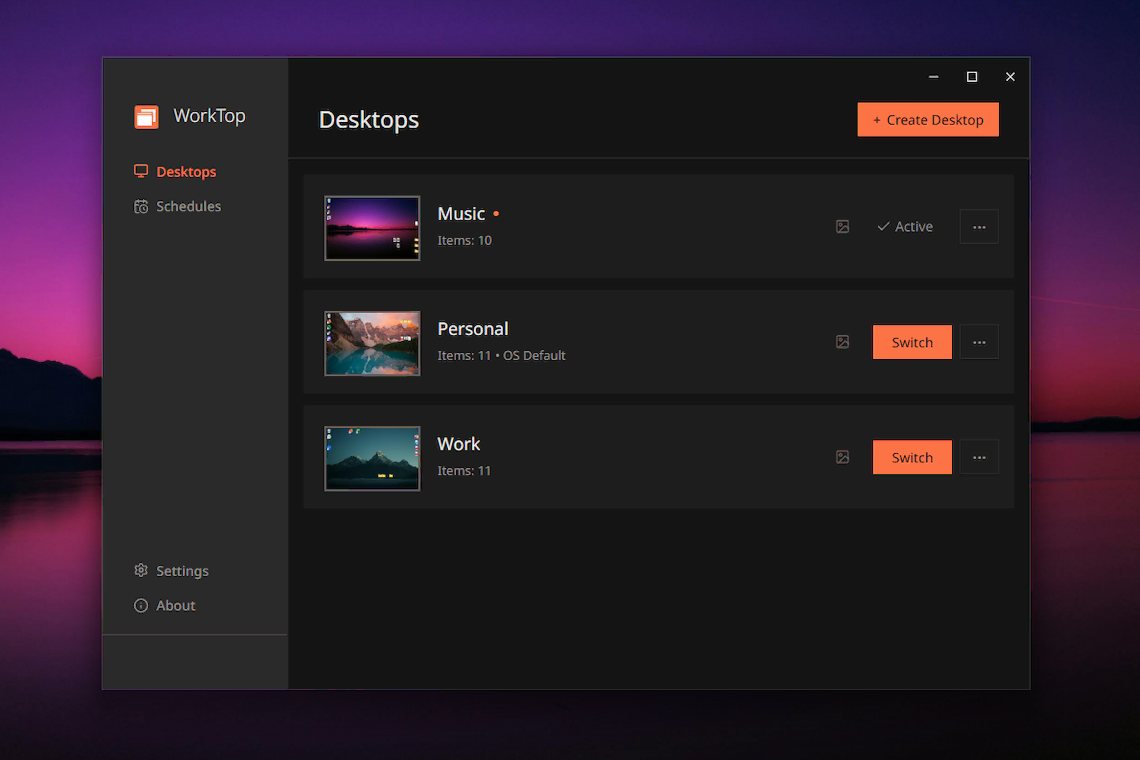Select the Personal desktop thumbnail

(372, 343)
